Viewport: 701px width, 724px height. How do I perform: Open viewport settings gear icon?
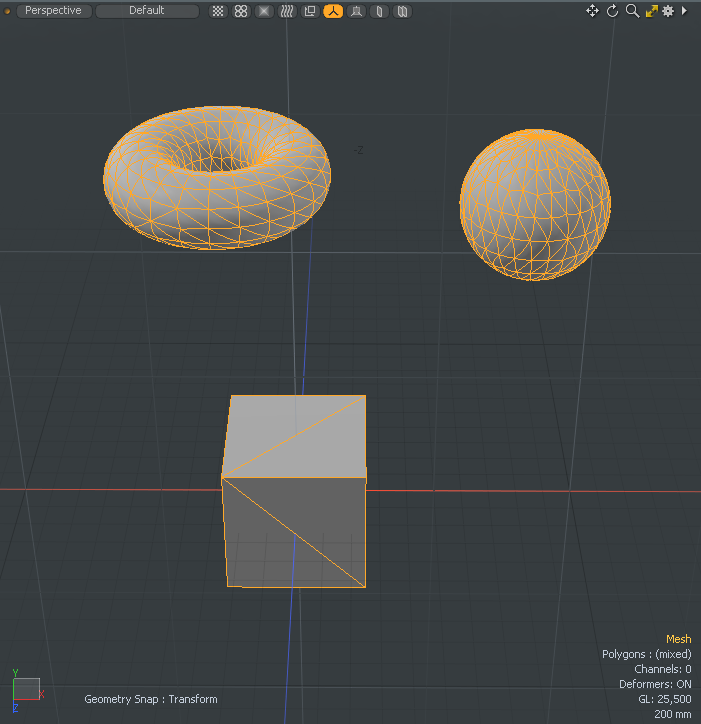668,11
